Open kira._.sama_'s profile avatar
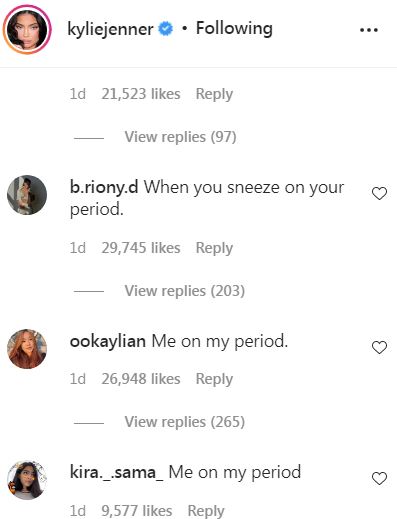 pos(27,480)
